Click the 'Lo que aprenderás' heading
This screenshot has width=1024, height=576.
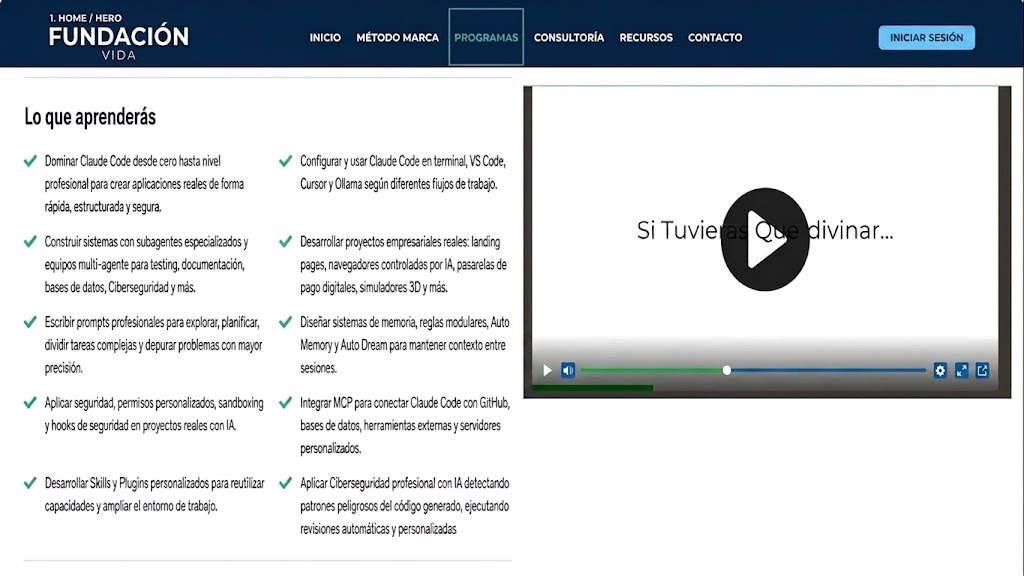click(90, 117)
